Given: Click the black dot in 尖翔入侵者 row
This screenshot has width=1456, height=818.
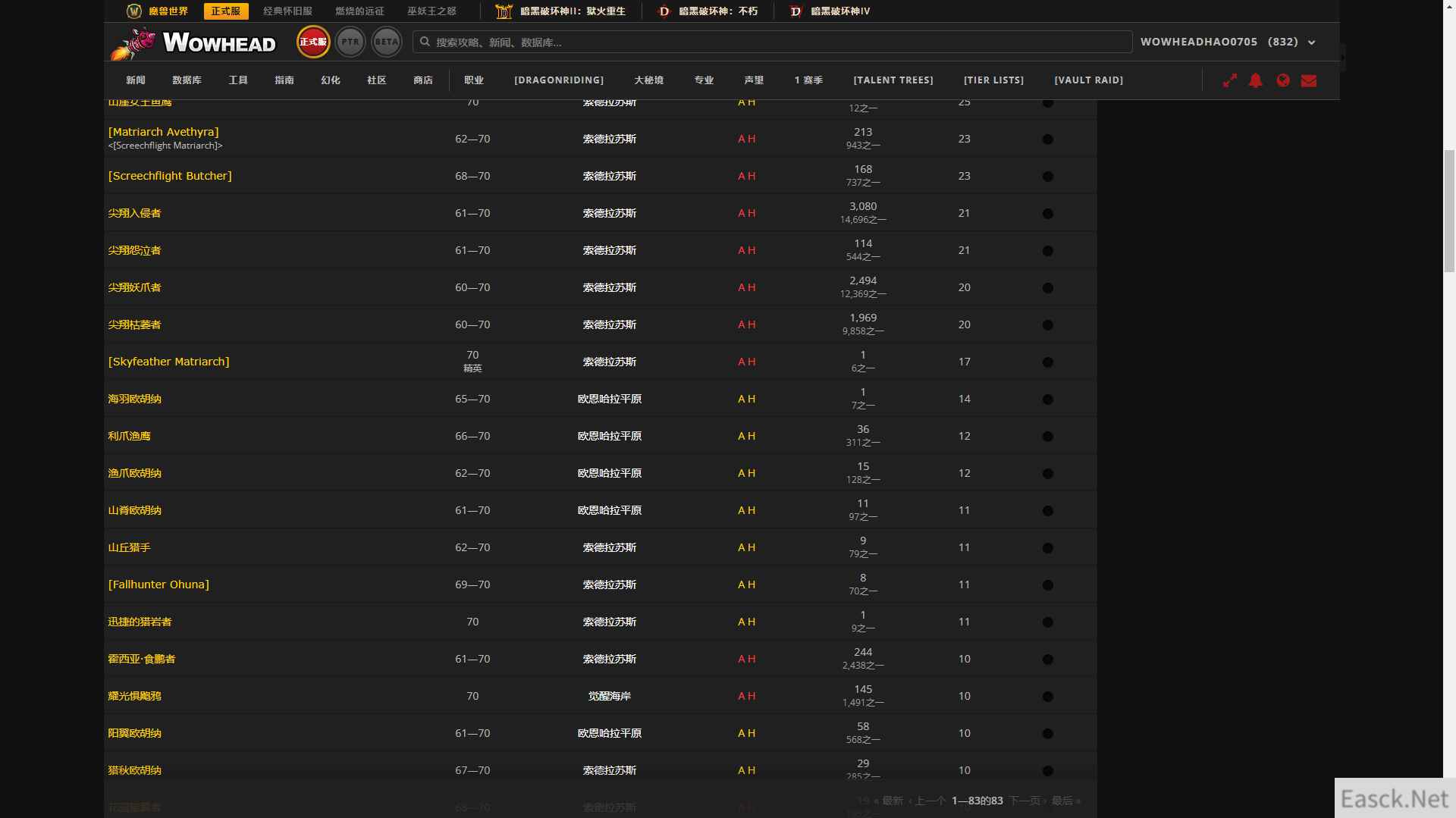Looking at the screenshot, I should 1048,214.
